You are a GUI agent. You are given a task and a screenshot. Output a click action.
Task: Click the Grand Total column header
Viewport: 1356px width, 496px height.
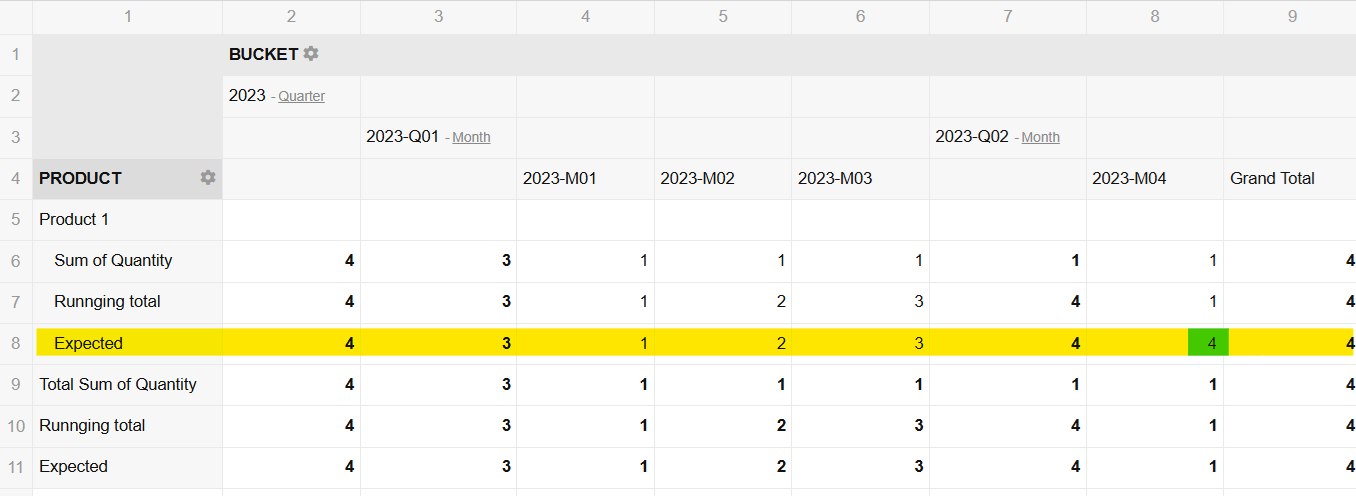coord(1272,179)
